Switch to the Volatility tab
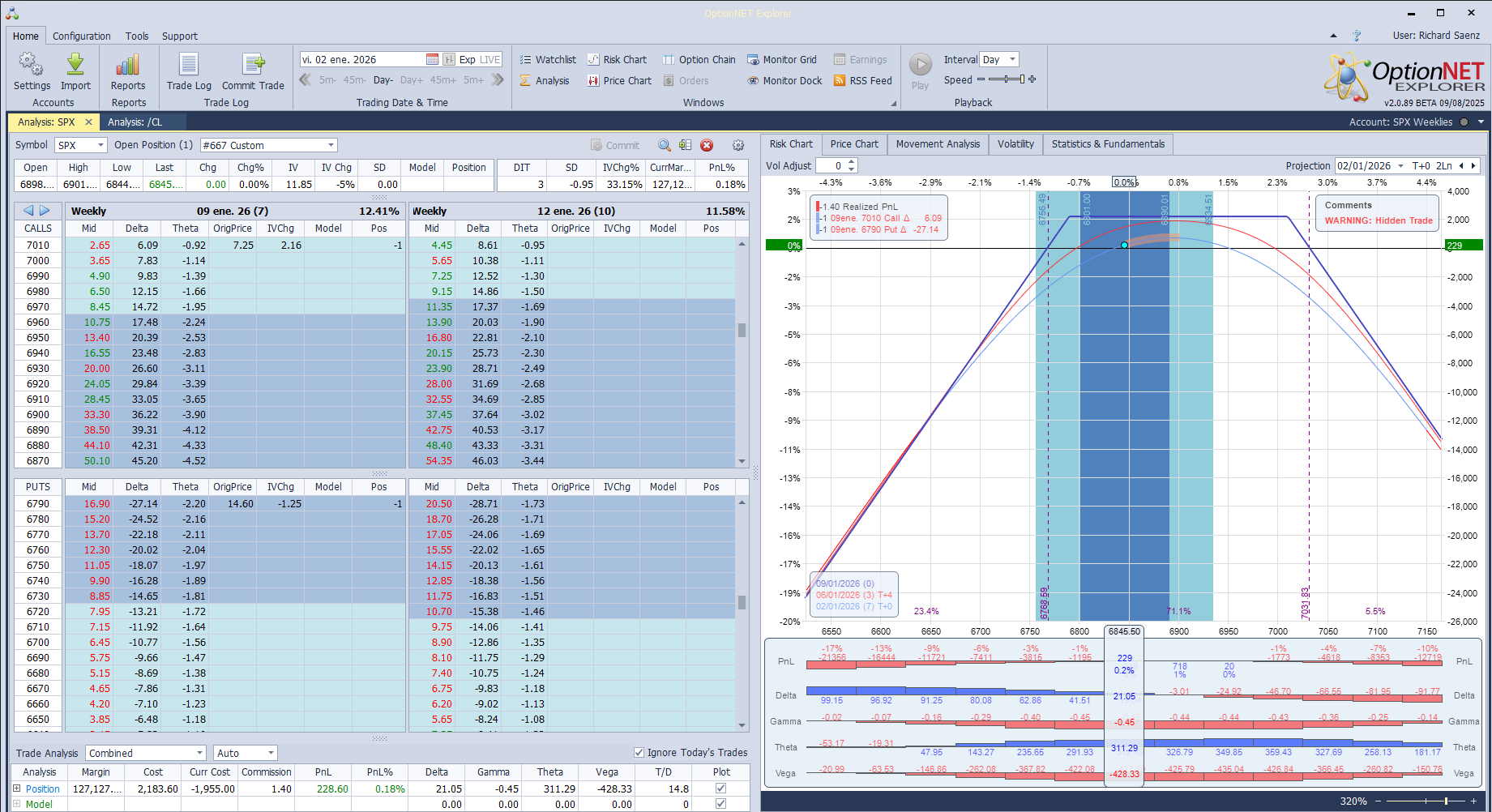 pos(1015,144)
